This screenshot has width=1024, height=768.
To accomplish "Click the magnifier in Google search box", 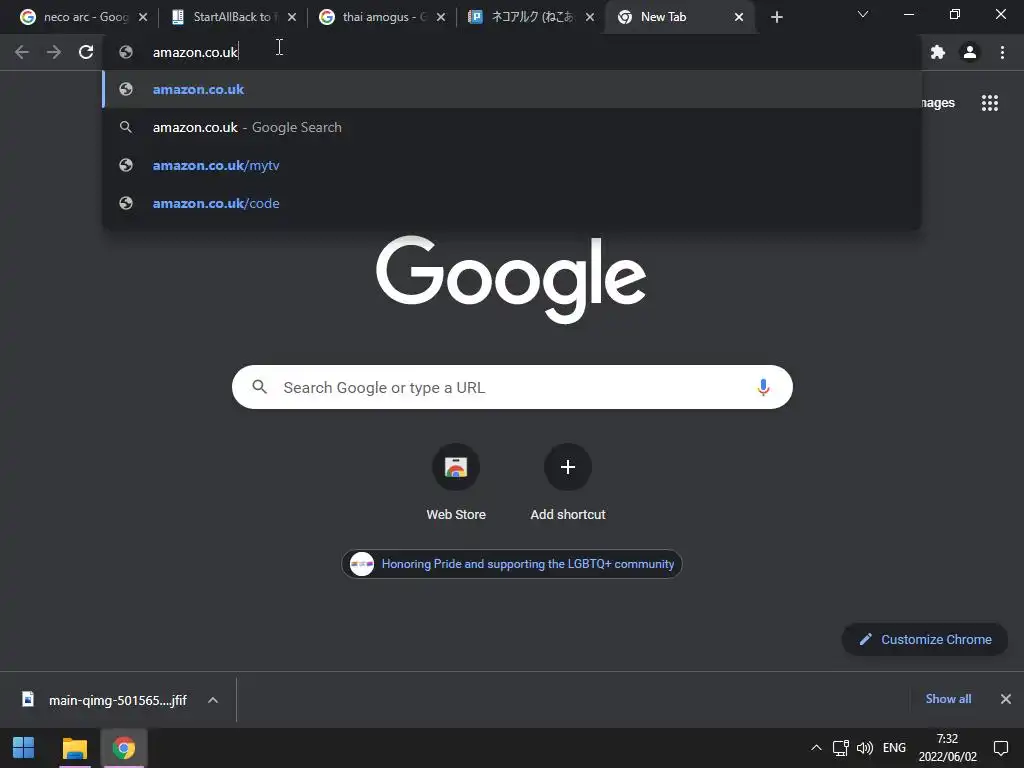I will [x=259, y=387].
